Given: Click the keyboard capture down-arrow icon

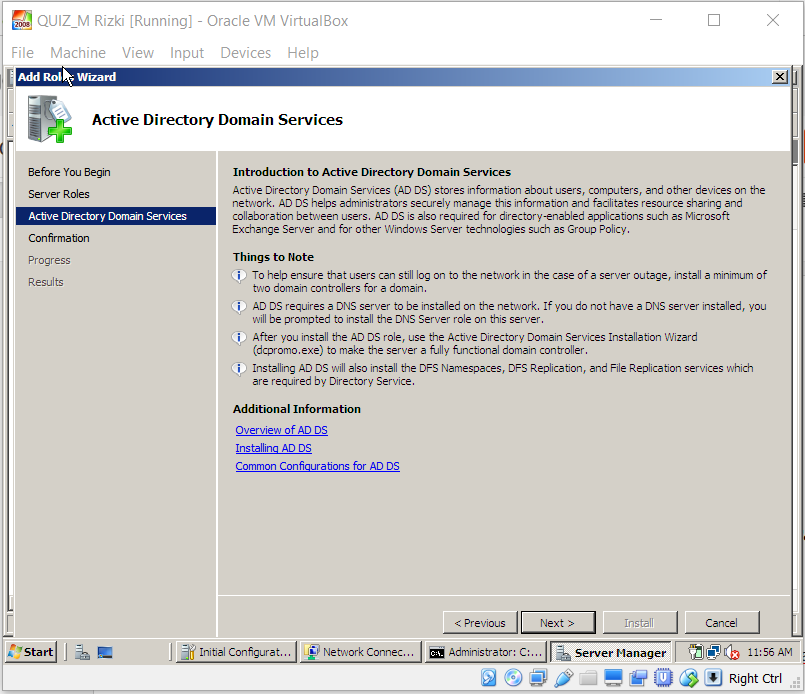Looking at the screenshot, I should [713, 678].
